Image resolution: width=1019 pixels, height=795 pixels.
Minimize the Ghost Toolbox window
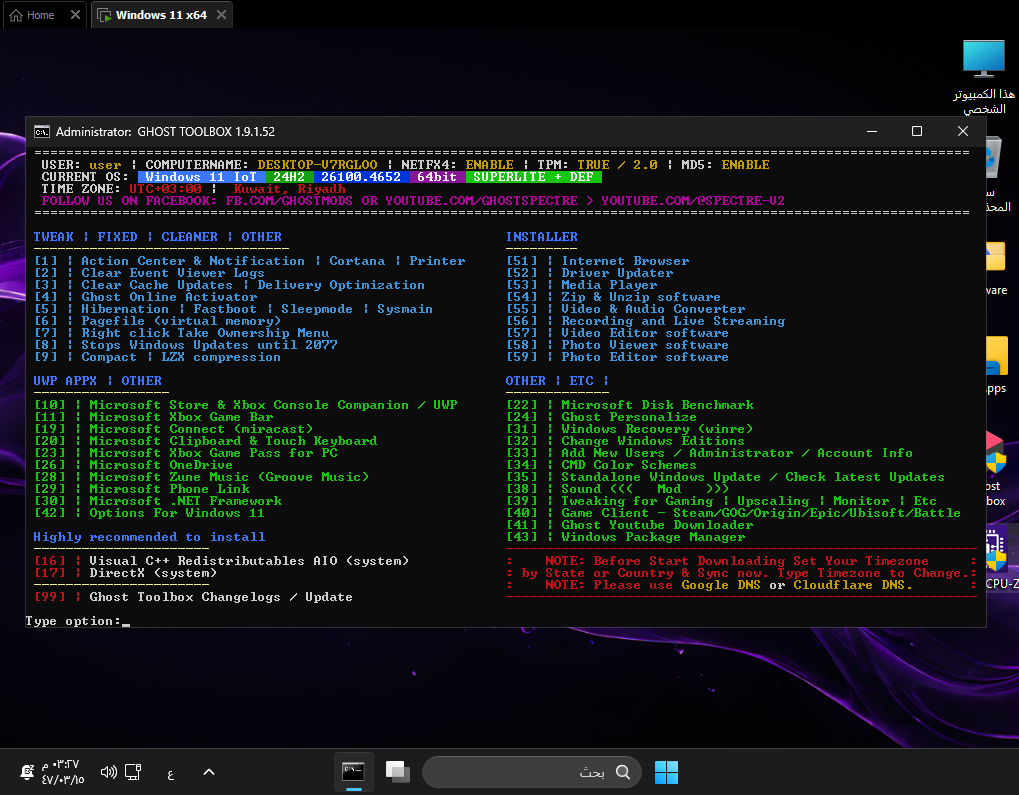[872, 131]
